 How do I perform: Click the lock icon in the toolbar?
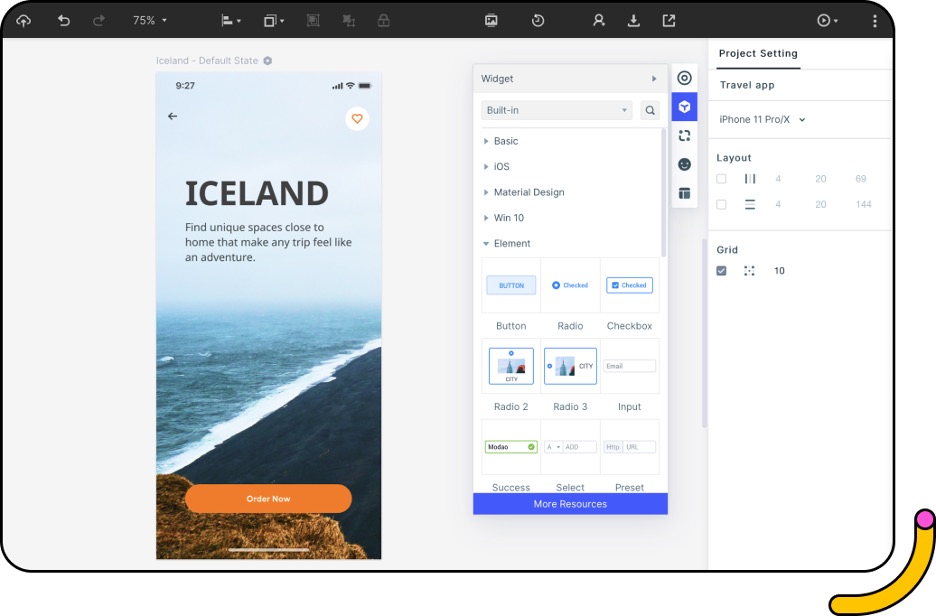coord(384,20)
